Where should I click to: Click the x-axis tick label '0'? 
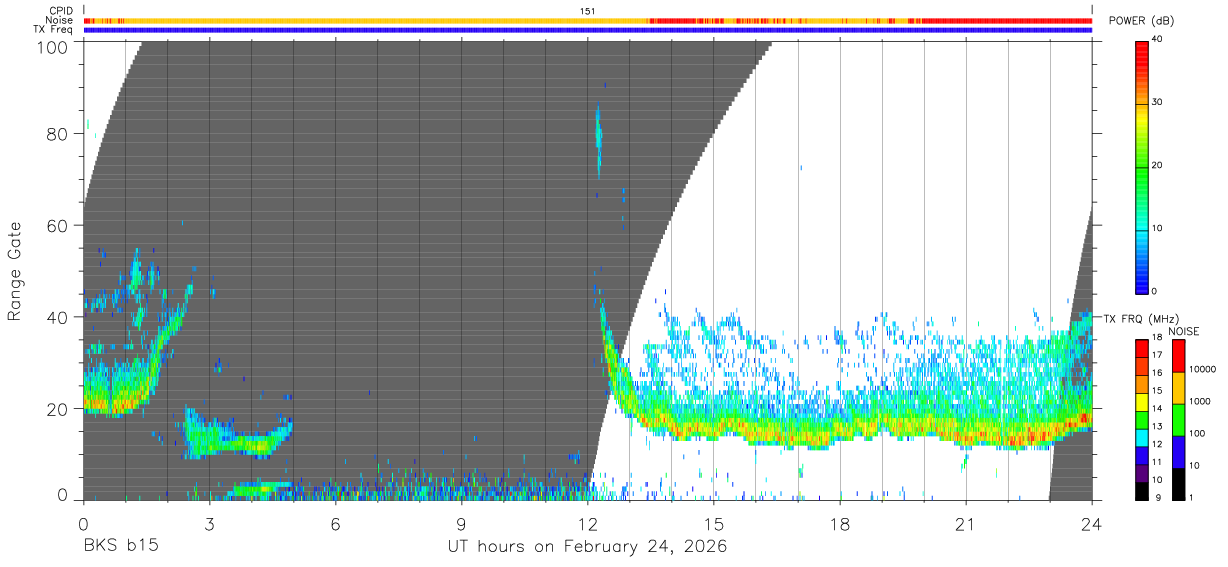tap(83, 523)
